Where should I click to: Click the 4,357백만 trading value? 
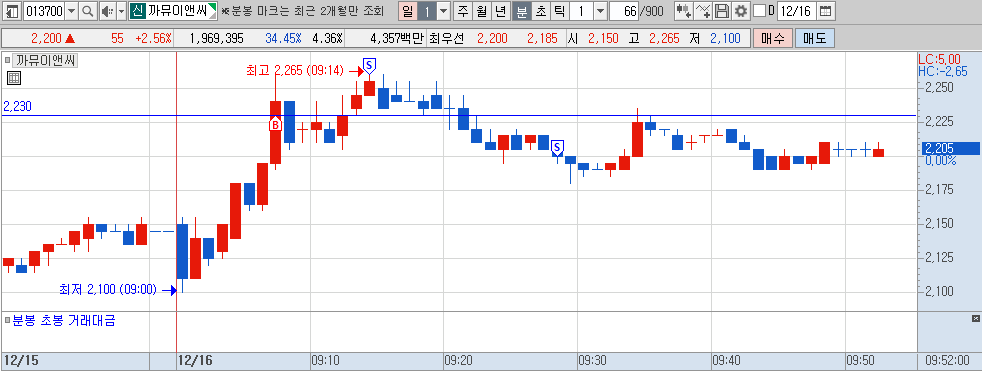397,38
